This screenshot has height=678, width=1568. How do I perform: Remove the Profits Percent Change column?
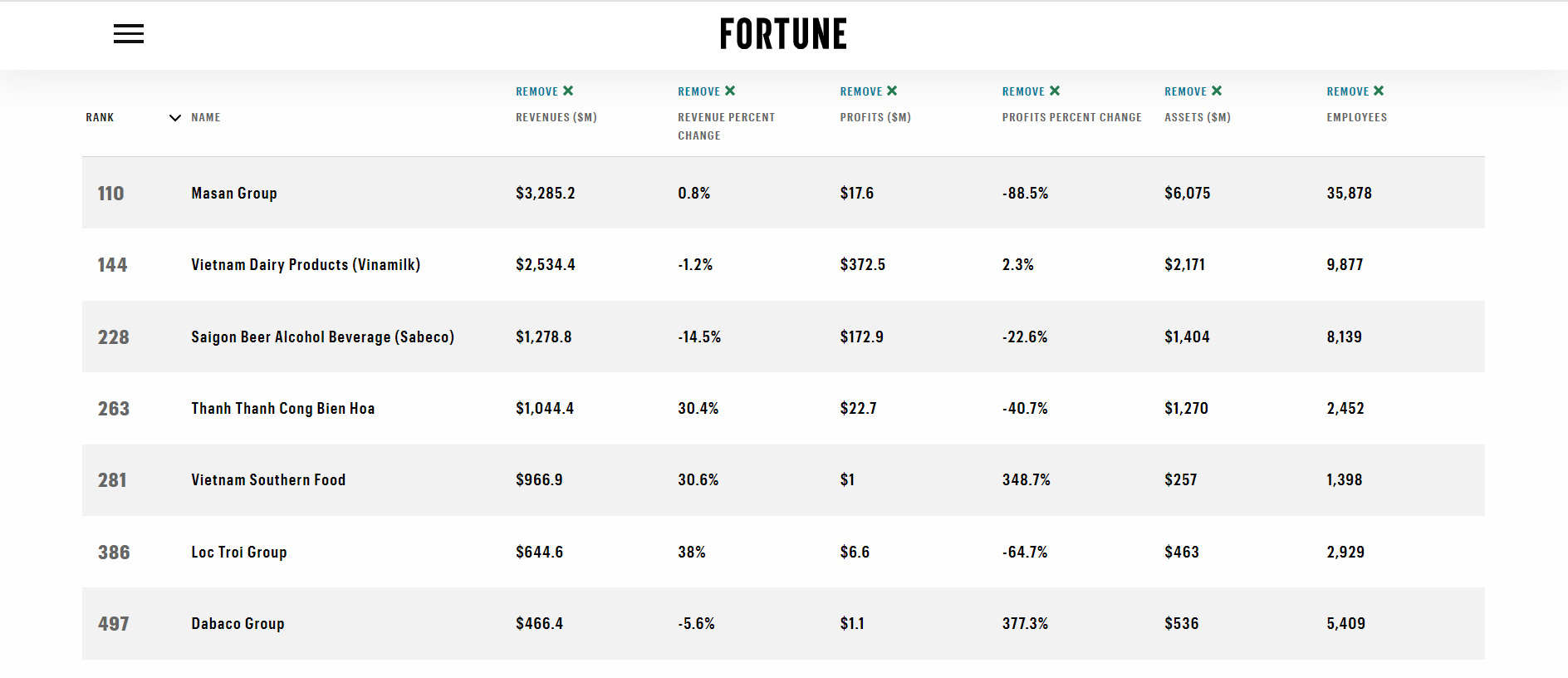point(1031,91)
